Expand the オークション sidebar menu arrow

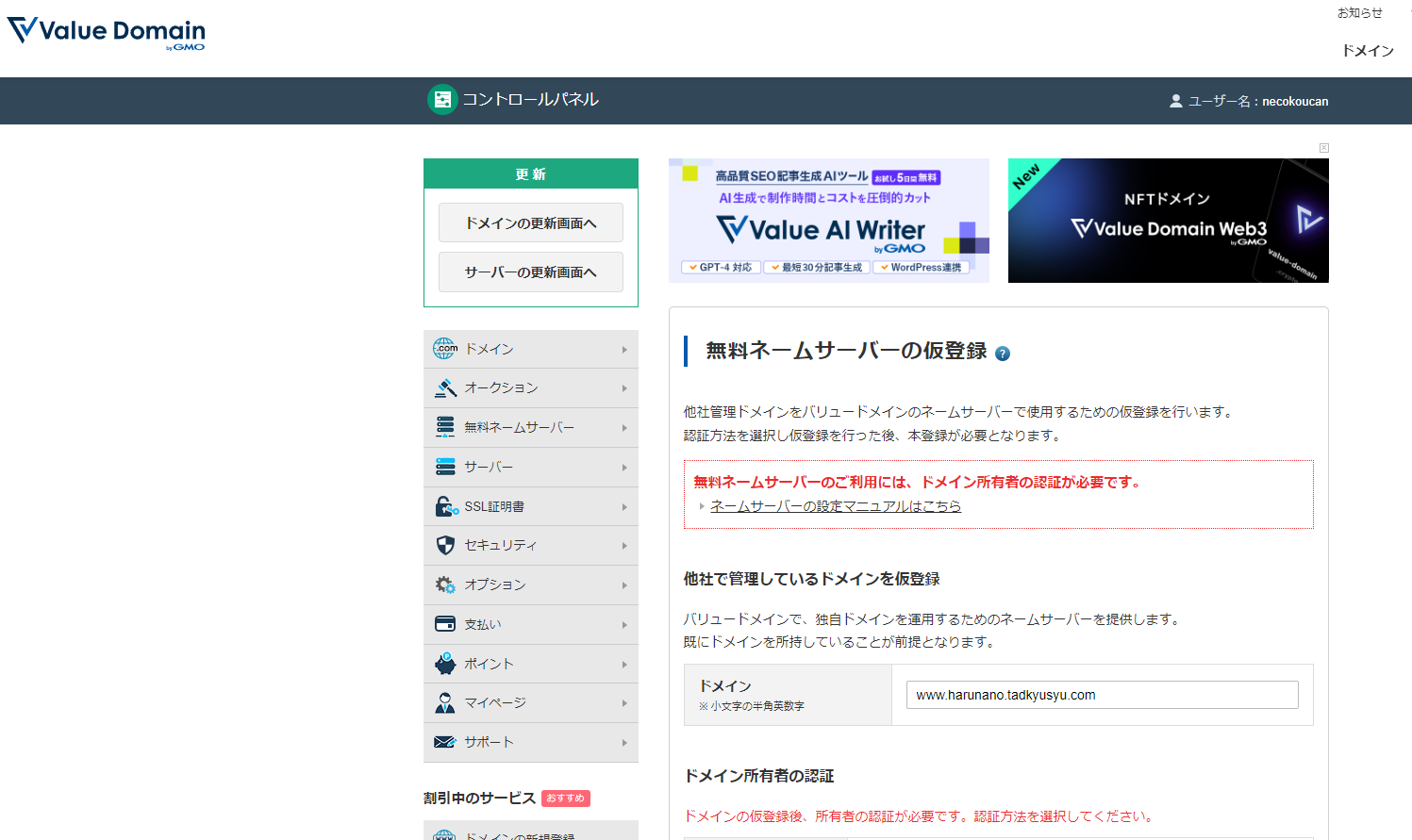point(624,388)
